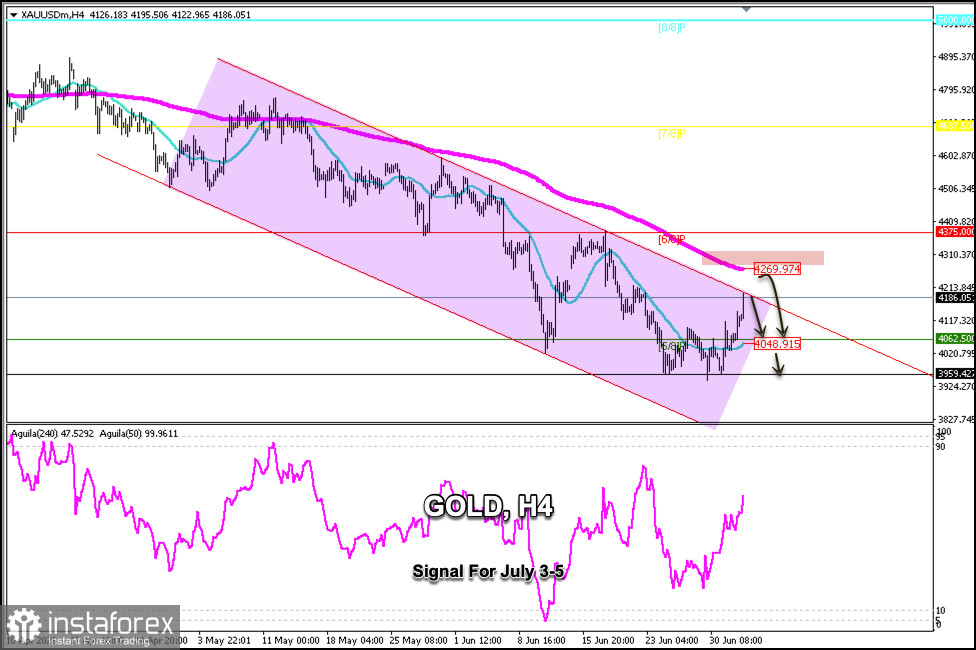The width and height of the screenshot is (976, 650).
Task: Click the 15 Jun 20:00 time axis label
Action: click(608, 640)
